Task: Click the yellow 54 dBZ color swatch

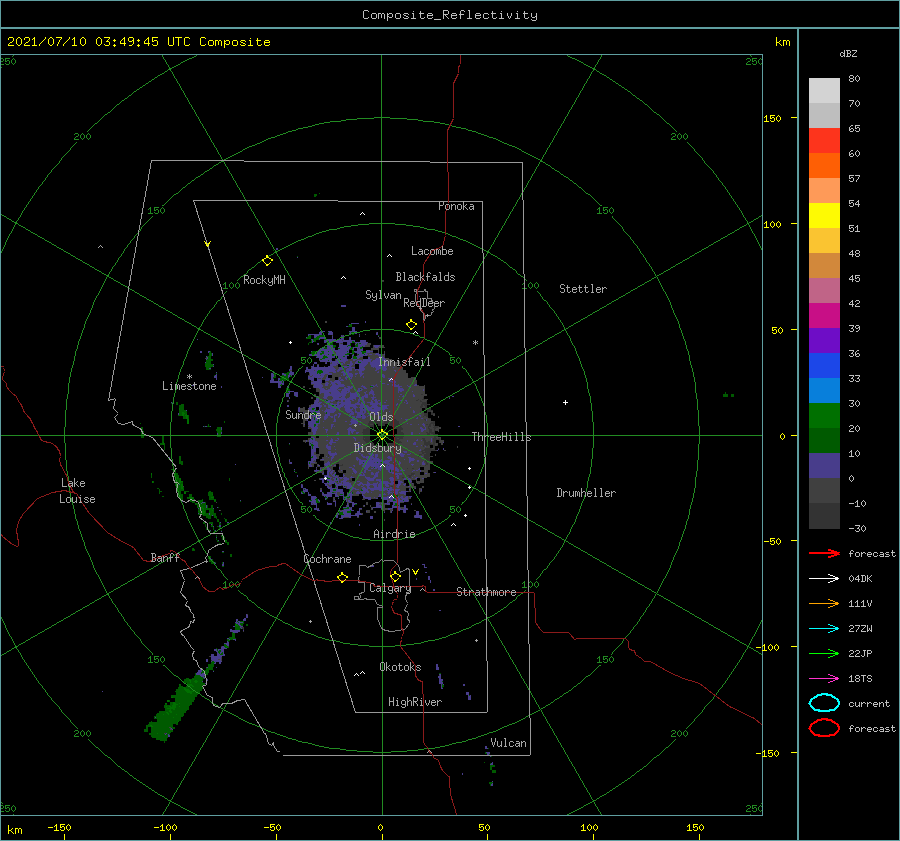Action: [824, 215]
